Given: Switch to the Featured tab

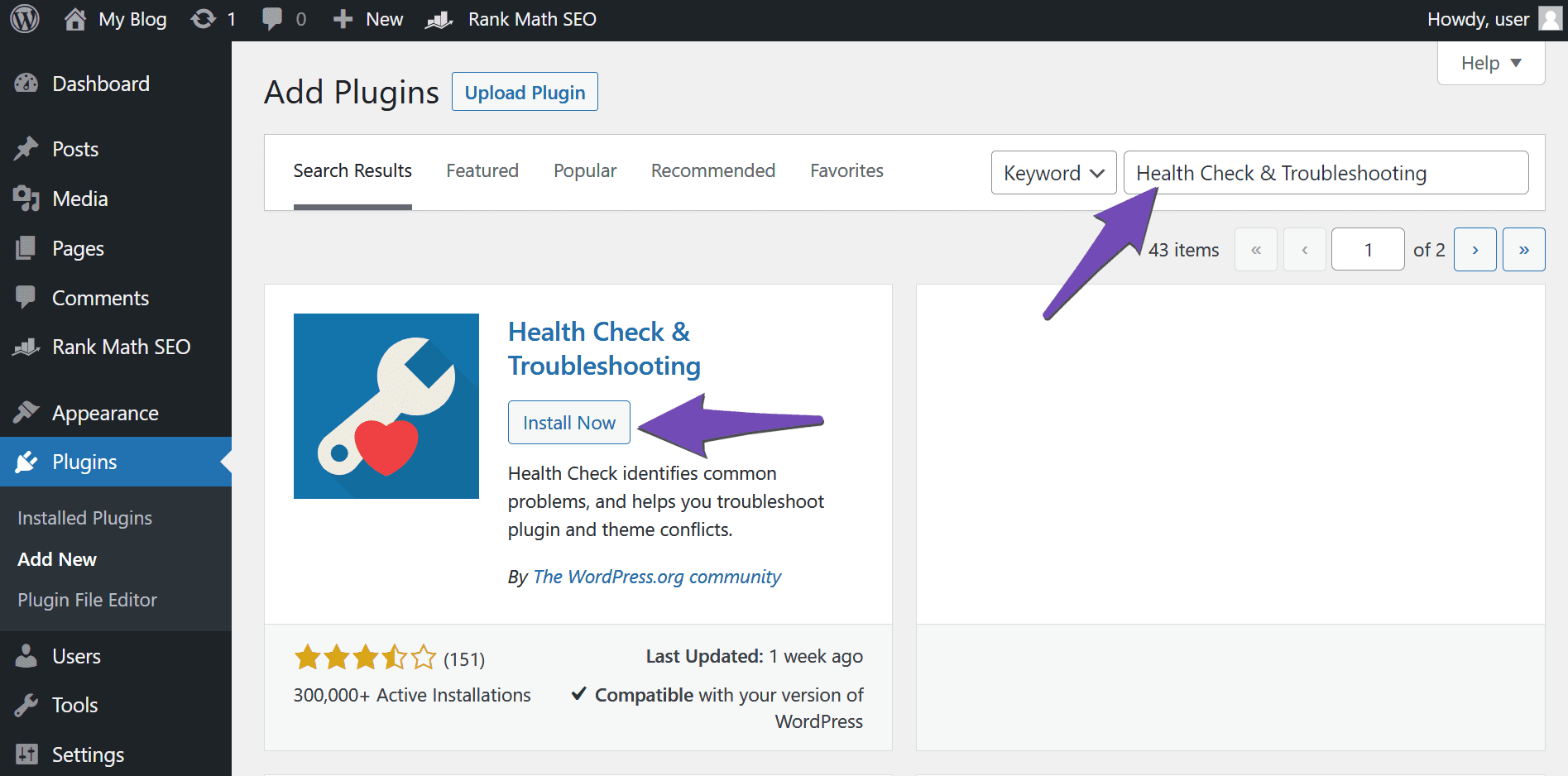Looking at the screenshot, I should [x=482, y=171].
